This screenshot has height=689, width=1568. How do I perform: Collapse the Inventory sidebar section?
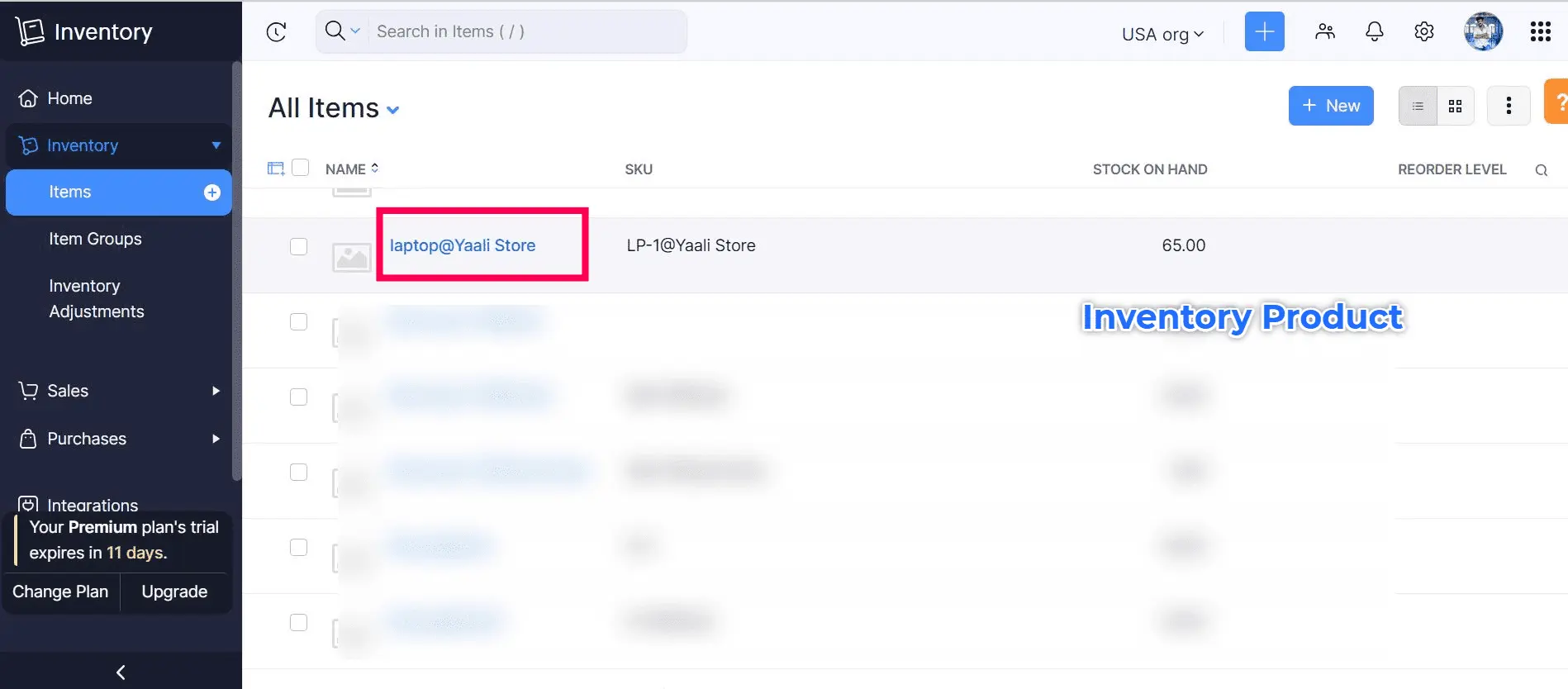216,145
